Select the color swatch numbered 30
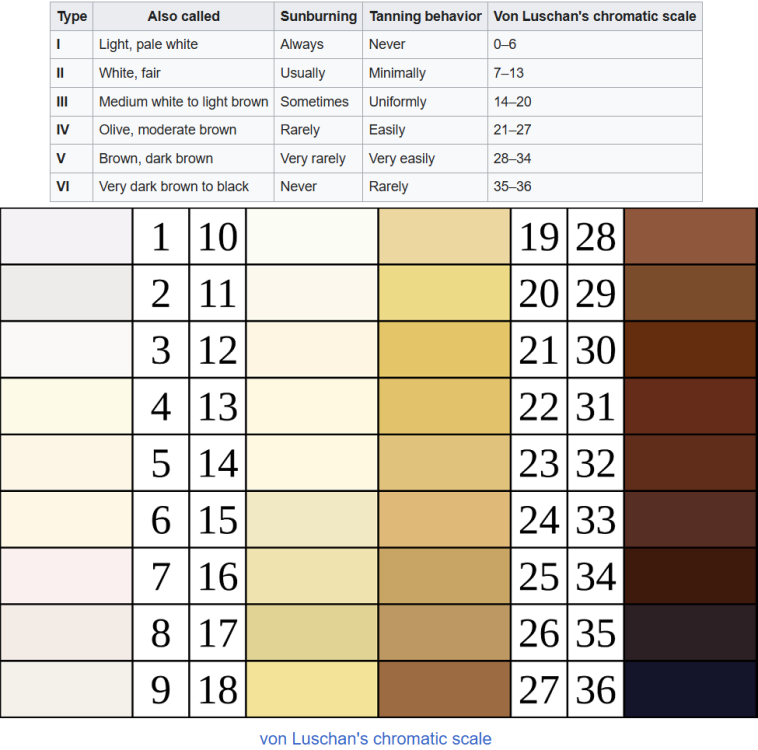This screenshot has height=750, width=758. point(690,350)
